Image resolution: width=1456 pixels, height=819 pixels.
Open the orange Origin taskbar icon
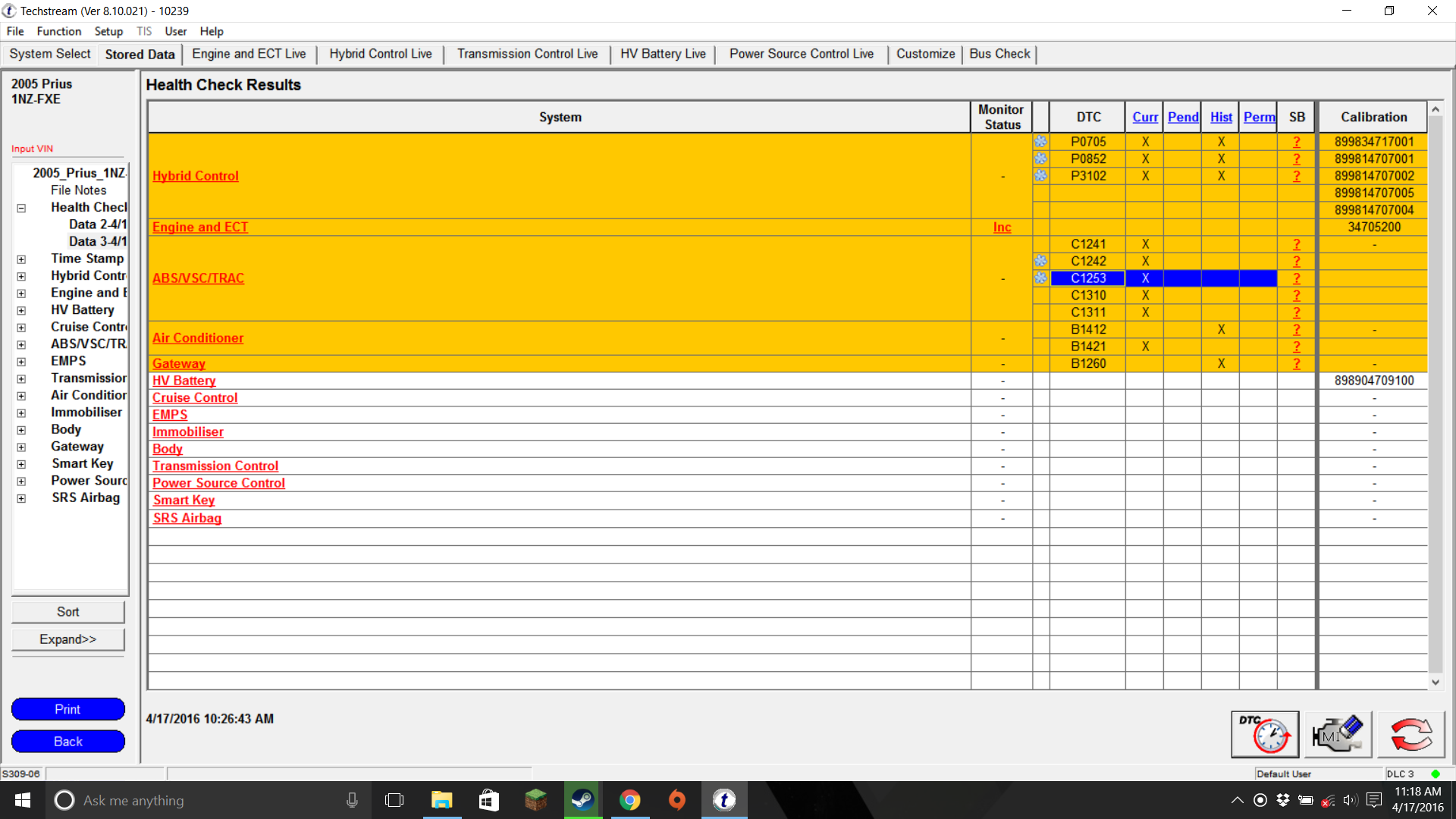click(x=676, y=800)
